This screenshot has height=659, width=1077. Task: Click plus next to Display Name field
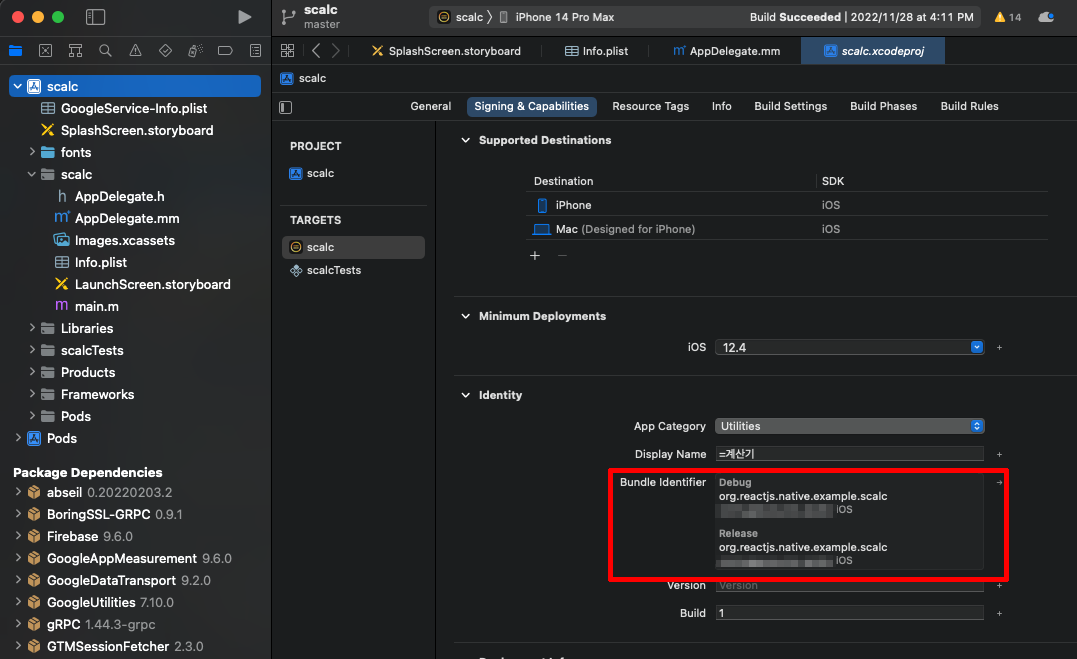[999, 454]
